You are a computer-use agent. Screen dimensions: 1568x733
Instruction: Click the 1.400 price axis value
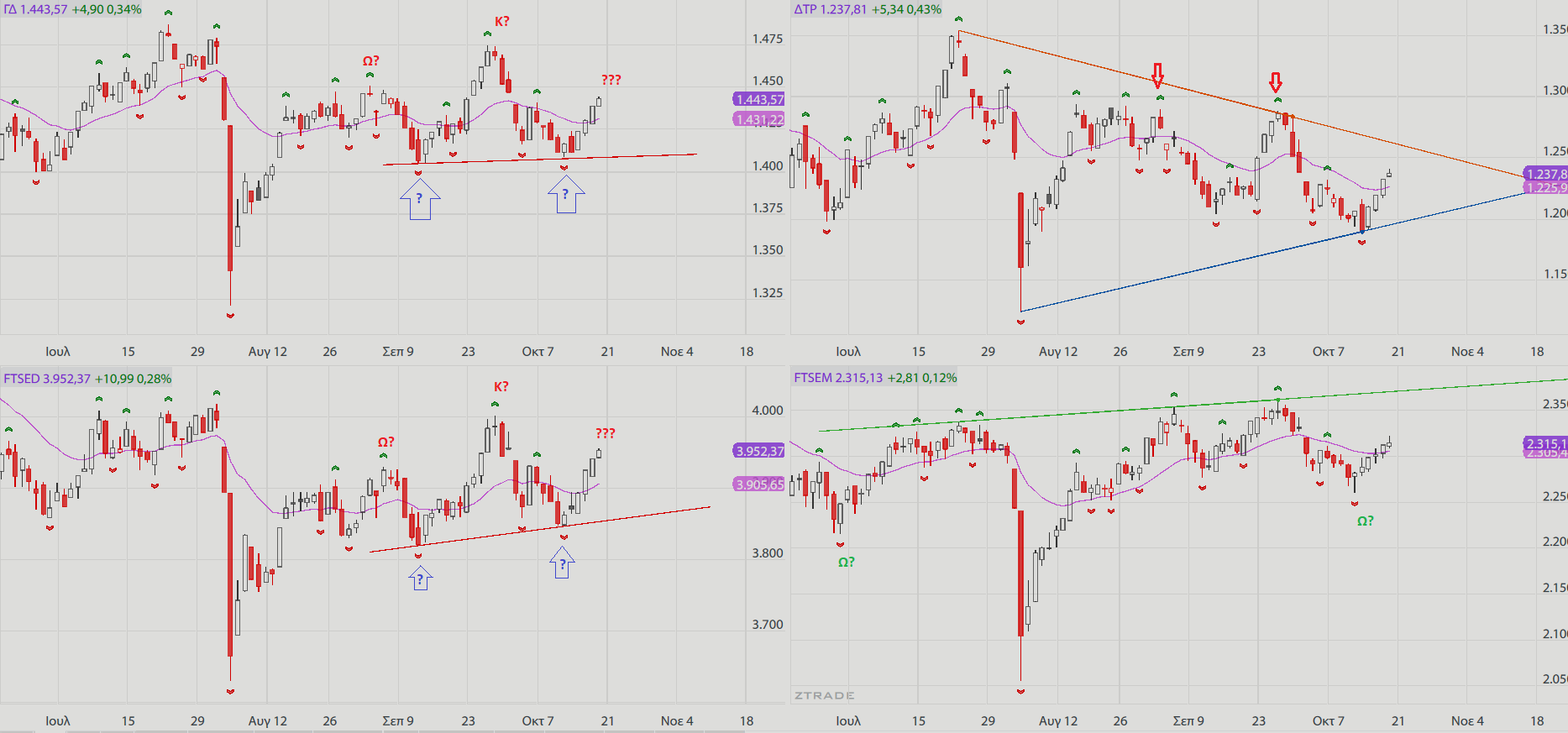coord(768,165)
